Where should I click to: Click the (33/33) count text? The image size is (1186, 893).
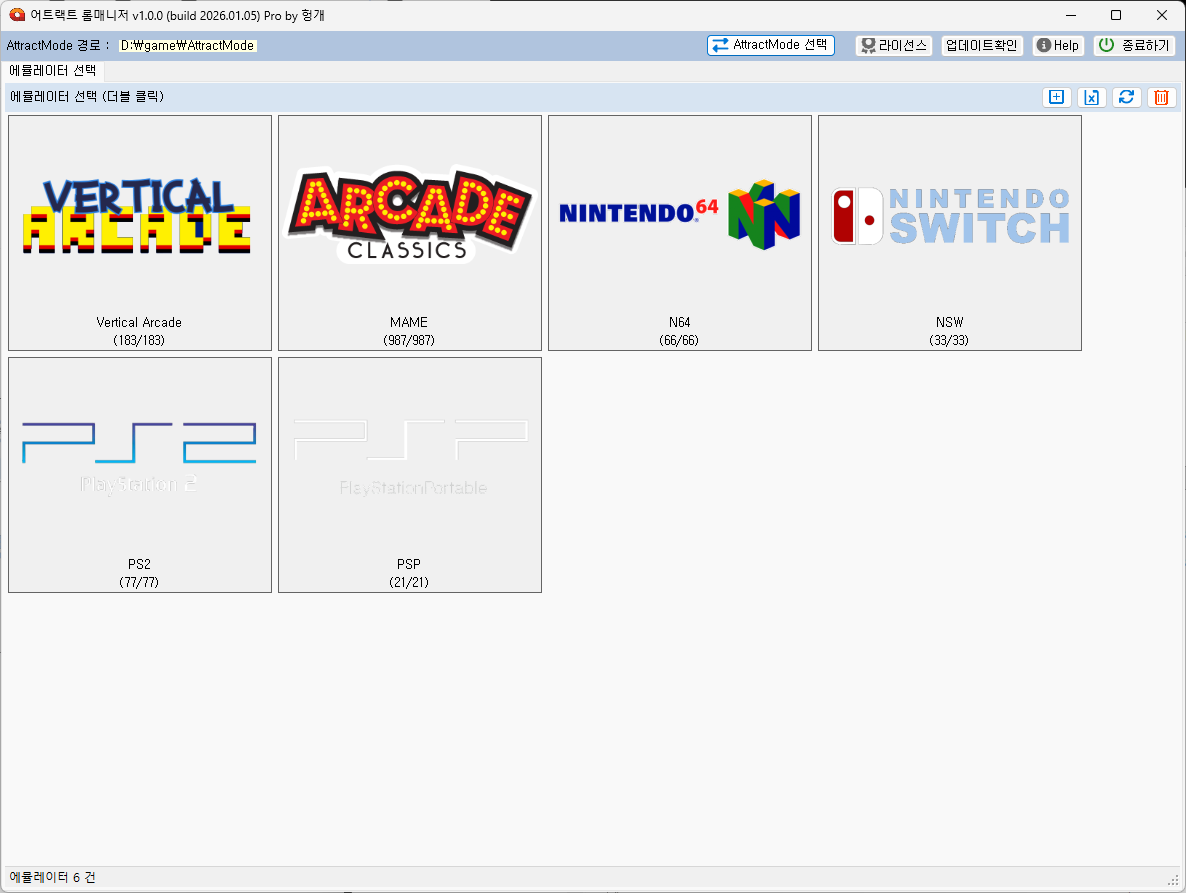(x=949, y=340)
